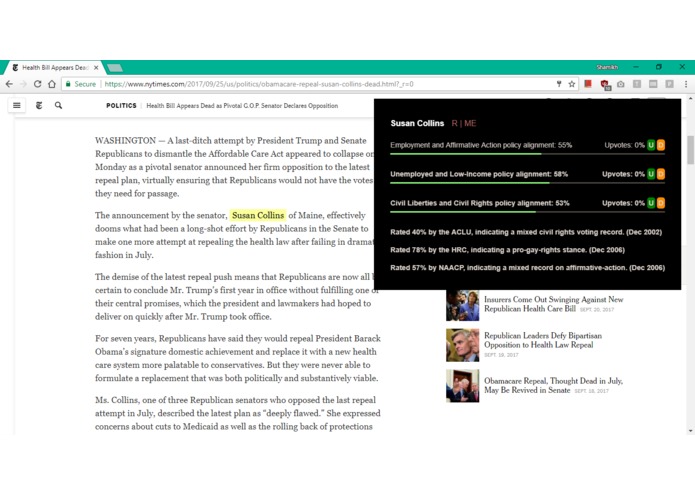Close the Health Bill Appears Dead tab
Screen dimensions: 695x494
pos(96,67)
